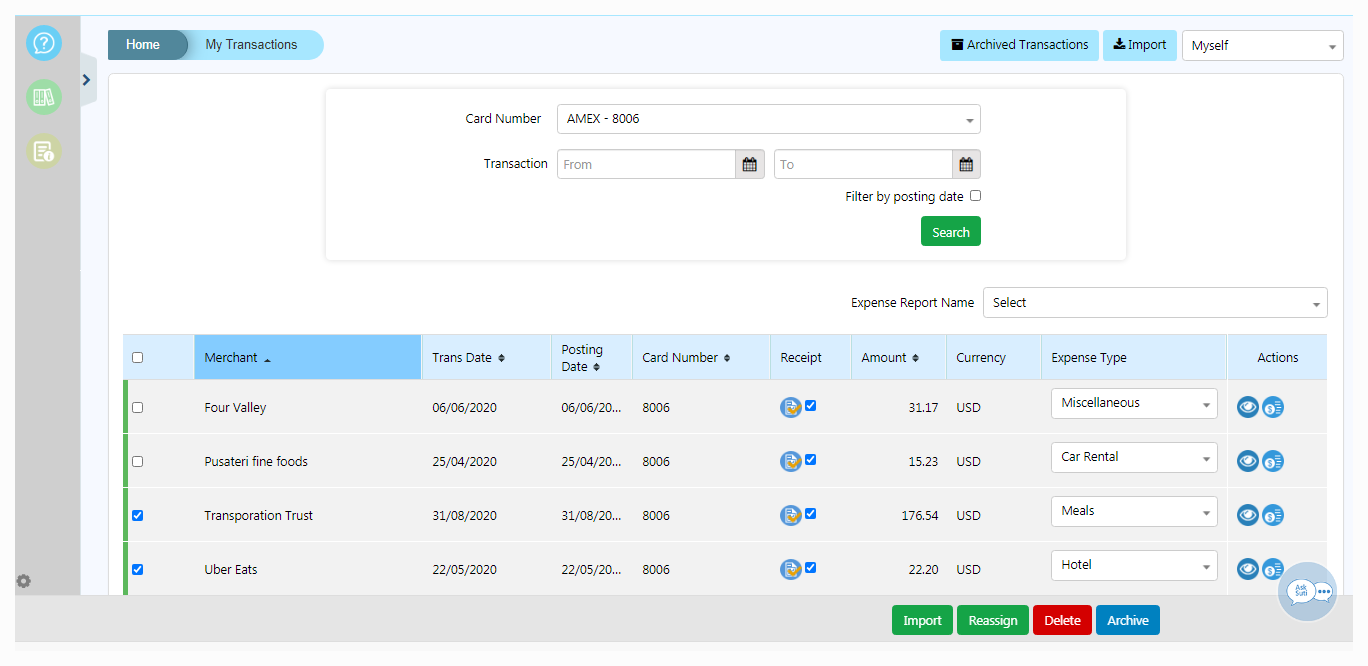Click the eye view icon for Uber Eats

(x=1248, y=569)
